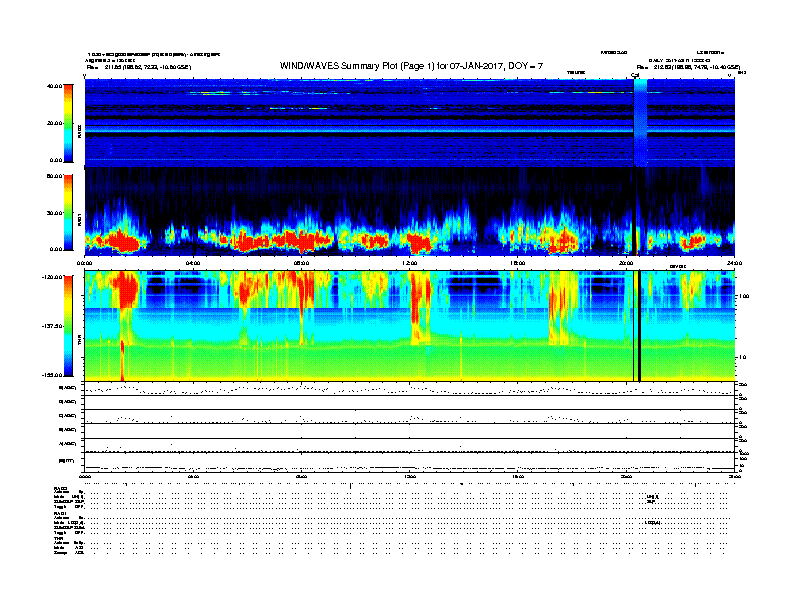Click the TNR panel color scale bar
This screenshot has width=792, height=612.
click(69, 326)
